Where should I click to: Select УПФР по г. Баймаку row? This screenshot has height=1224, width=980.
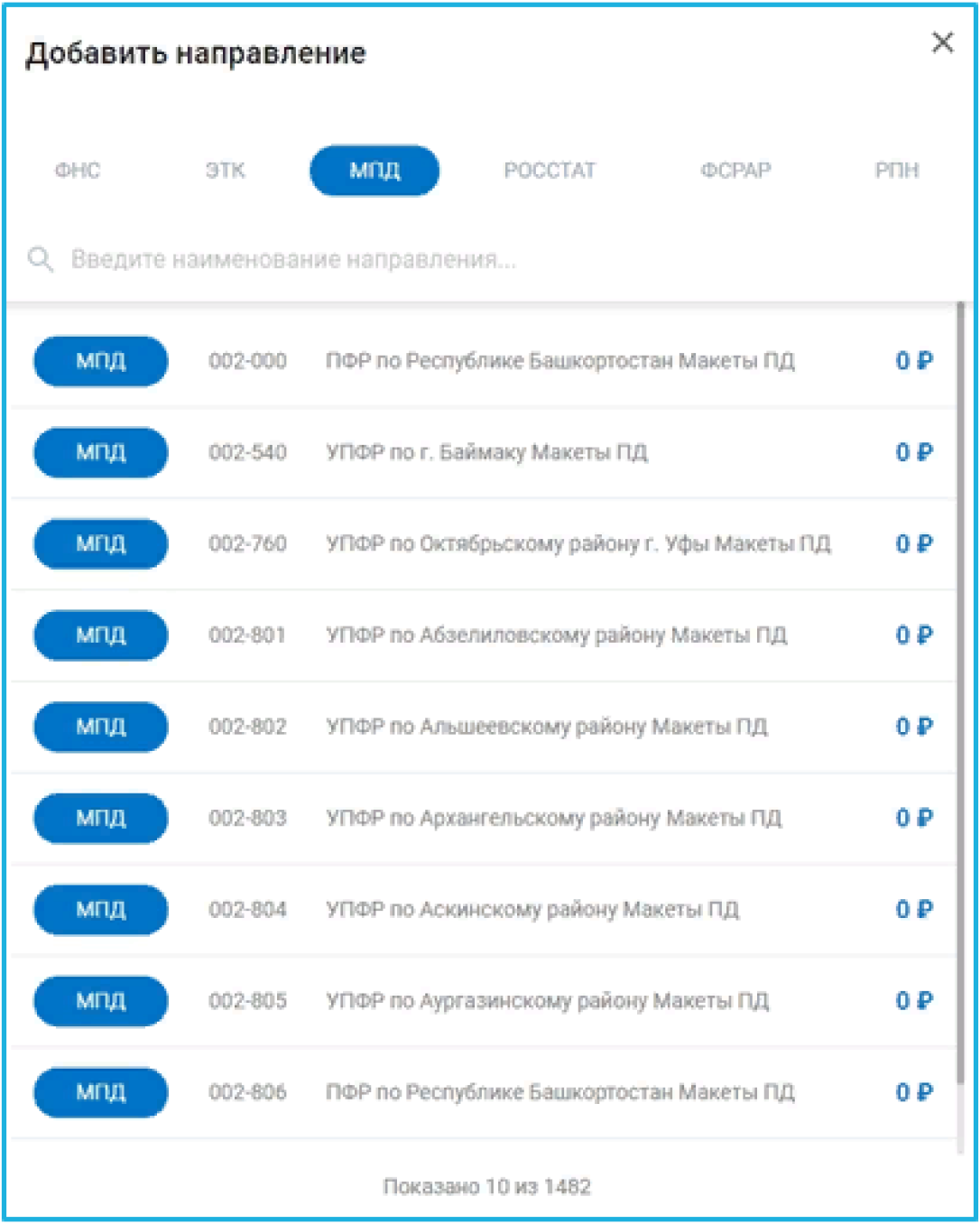tap(482, 452)
